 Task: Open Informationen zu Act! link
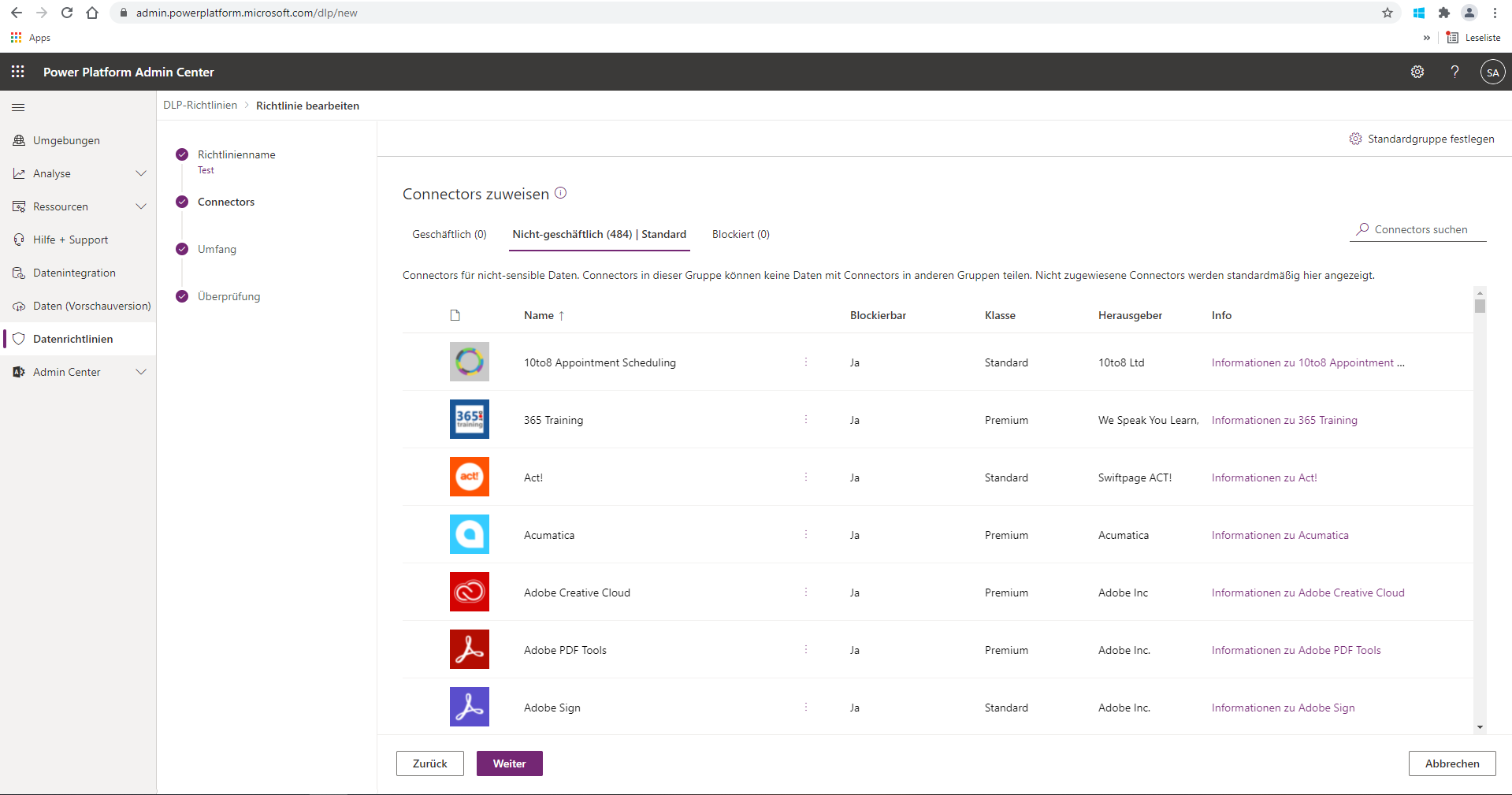pos(1264,477)
